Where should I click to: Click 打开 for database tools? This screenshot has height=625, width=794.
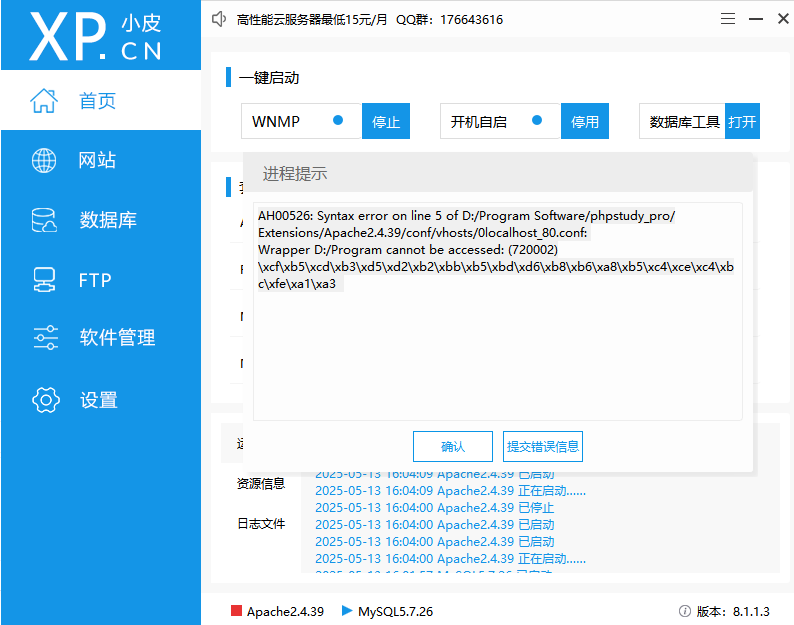click(742, 122)
